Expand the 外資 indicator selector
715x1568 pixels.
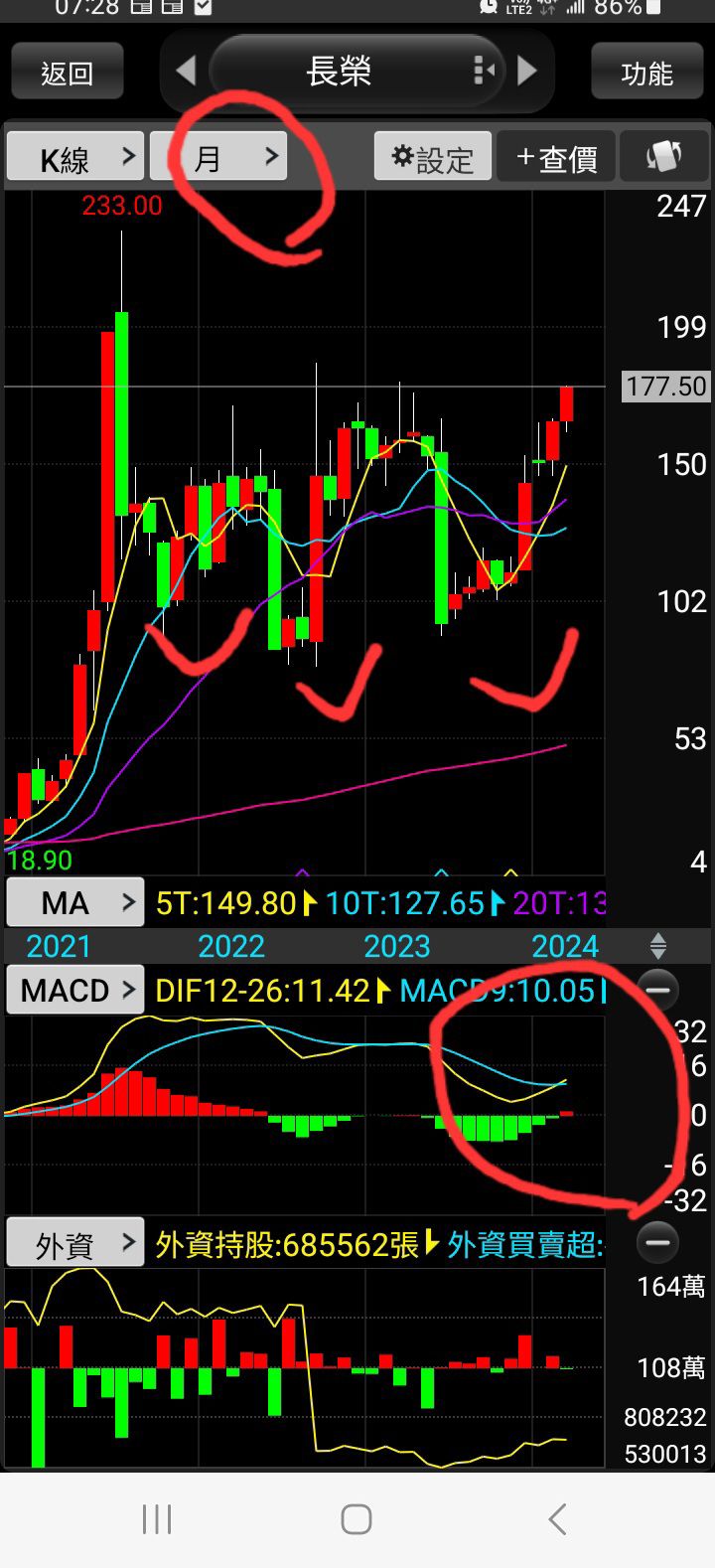pos(75,1242)
